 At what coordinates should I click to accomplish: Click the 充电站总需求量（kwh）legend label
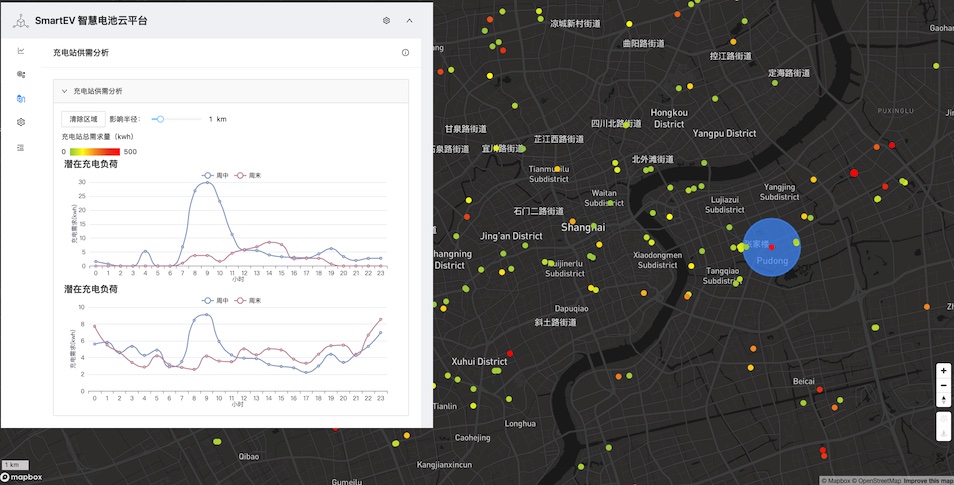(97, 137)
